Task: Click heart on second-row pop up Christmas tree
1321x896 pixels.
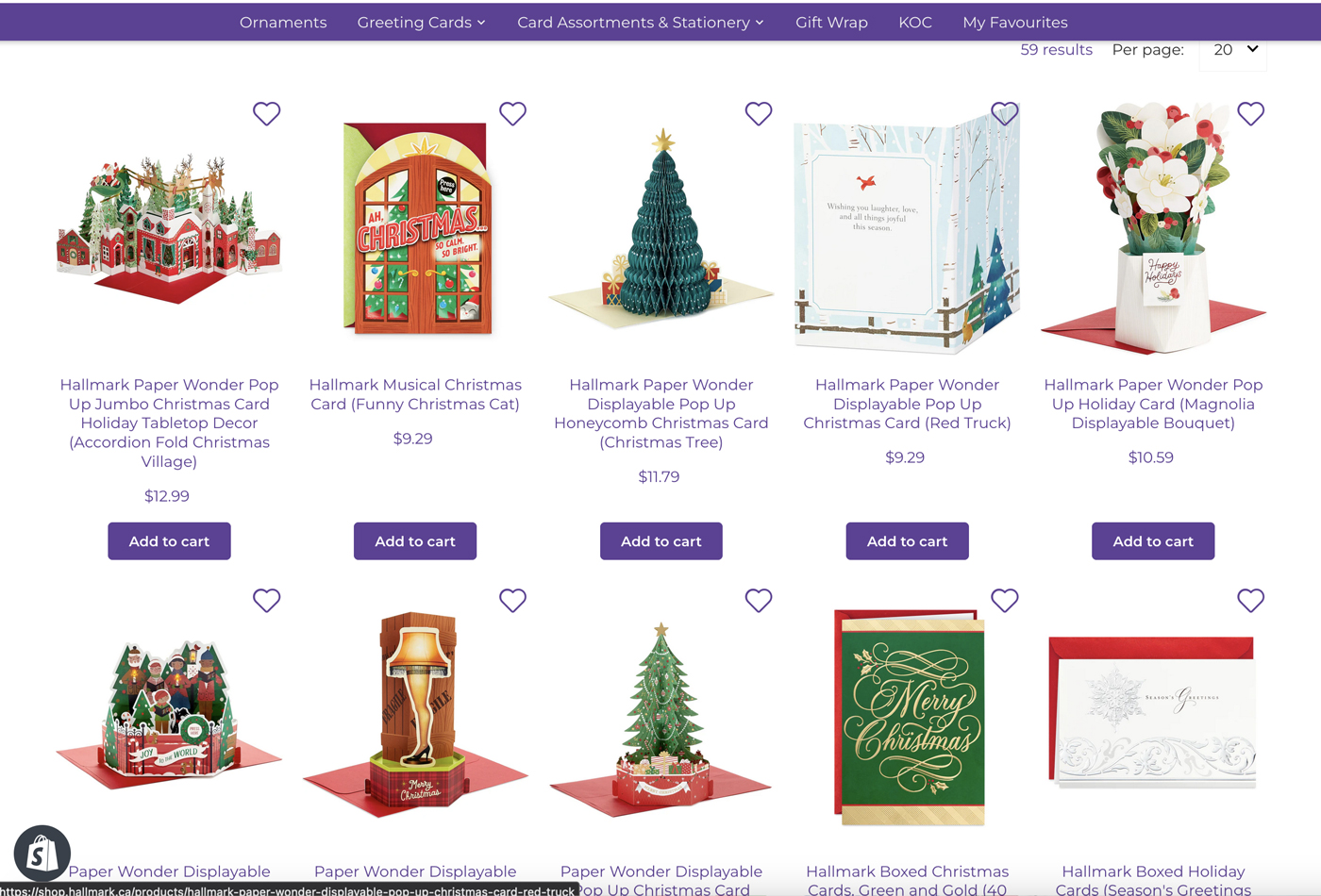Action: (759, 600)
